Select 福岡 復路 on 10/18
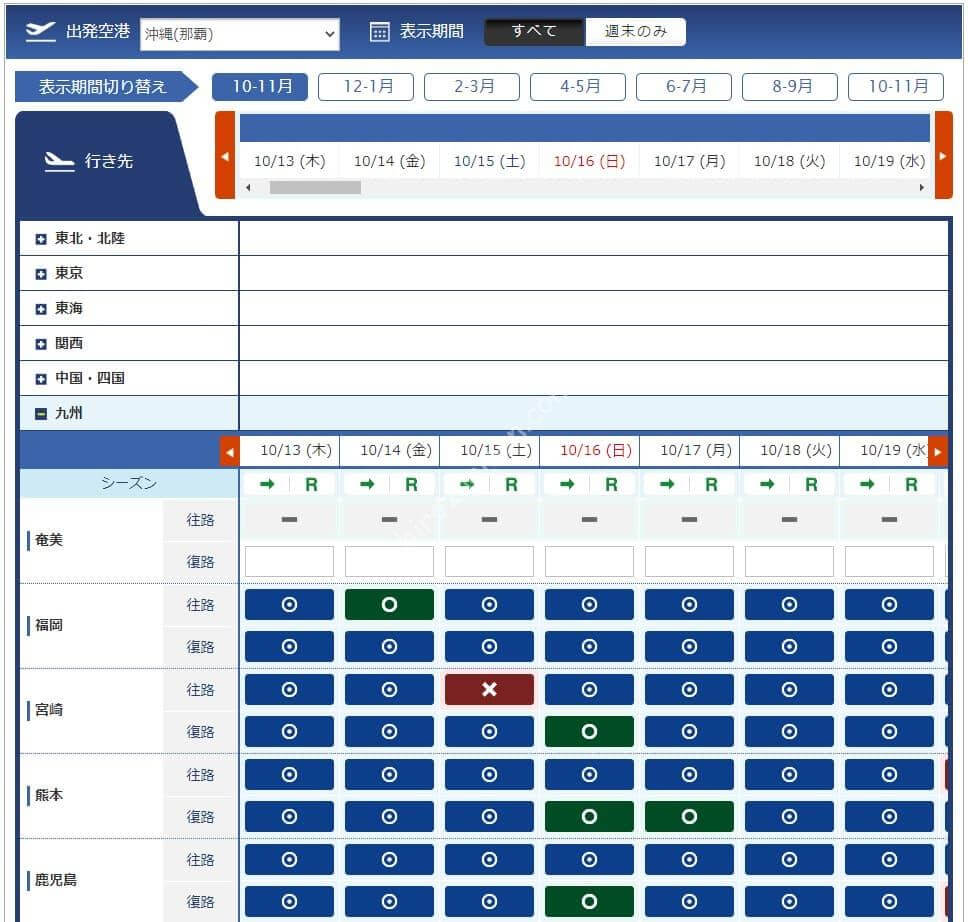Viewport: 968px width, 922px height. tap(790, 647)
